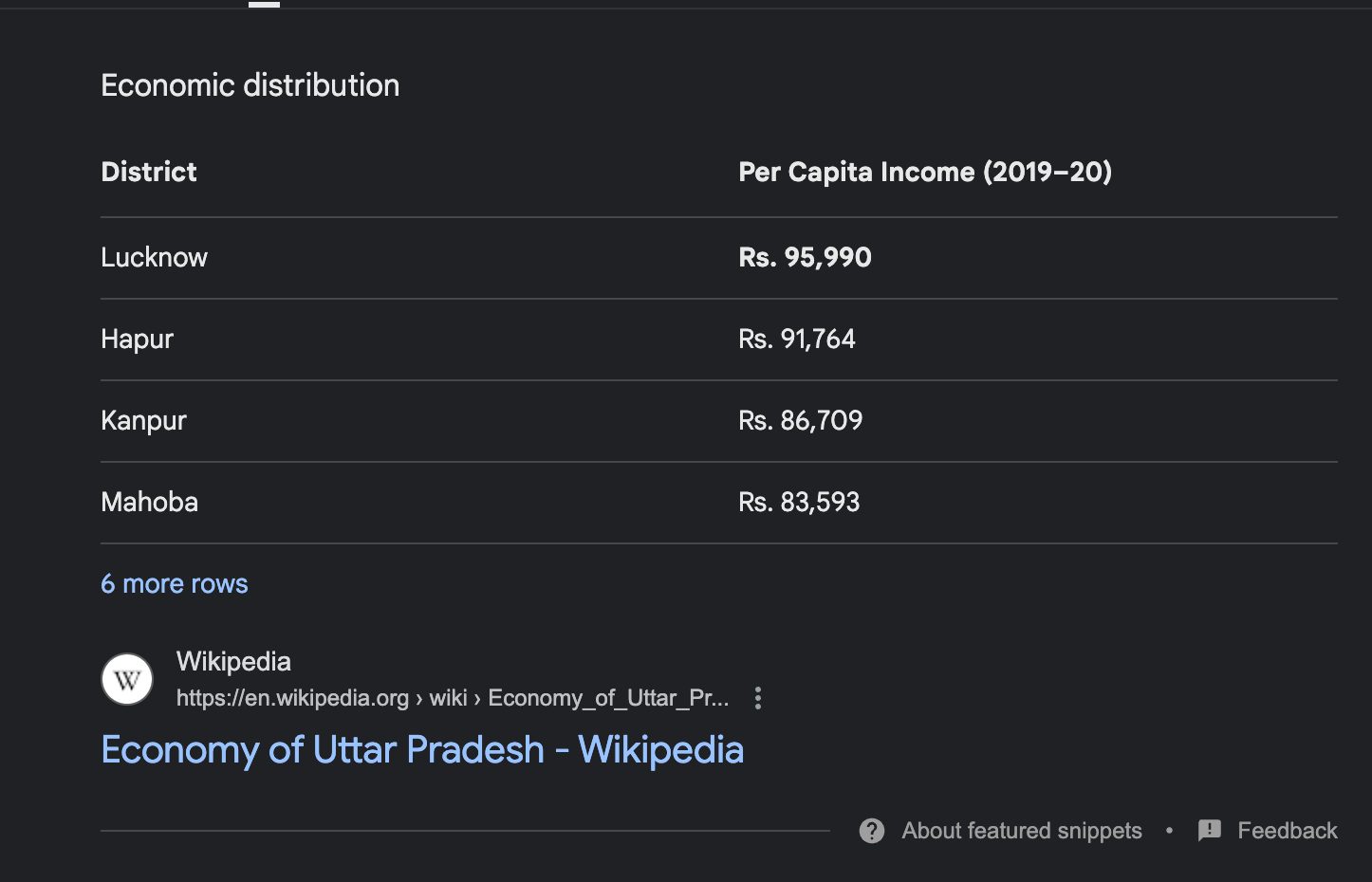The image size is (1372, 882).
Task: Click the Wikipedia logo icon
Action: [127, 679]
